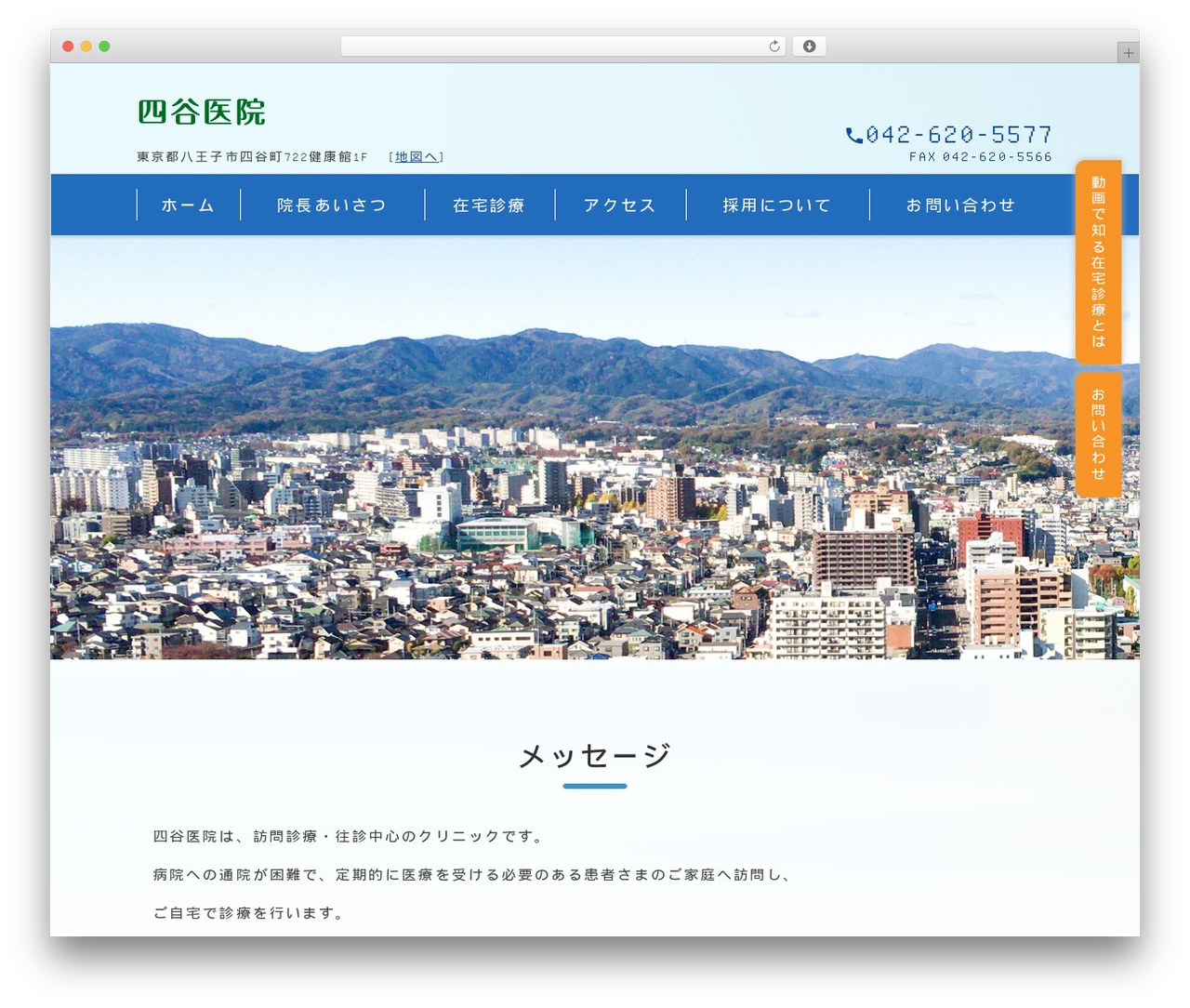Image resolution: width=1190 pixels, height=1008 pixels.
Task: Open the アクセス navigation item
Action: (x=620, y=206)
